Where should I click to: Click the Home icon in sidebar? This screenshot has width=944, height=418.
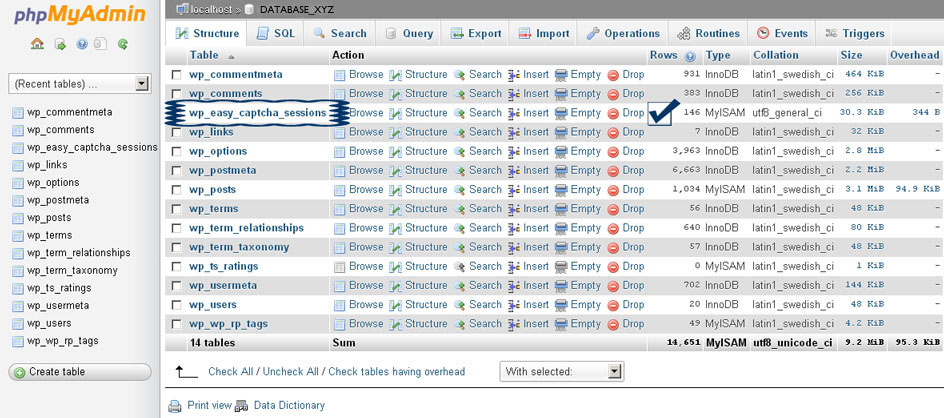(37, 44)
